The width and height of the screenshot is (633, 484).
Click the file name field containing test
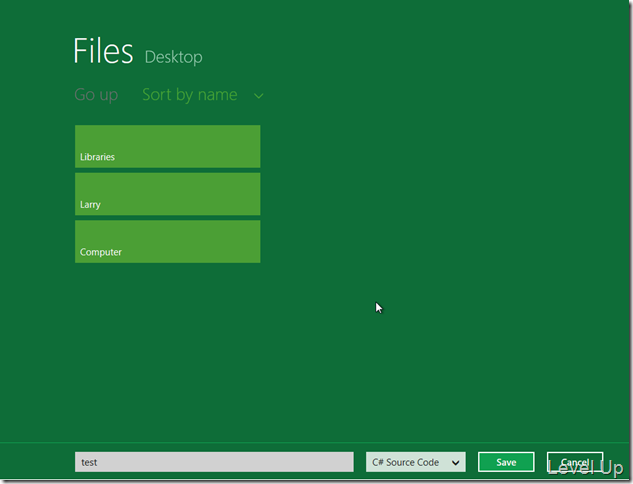214,462
